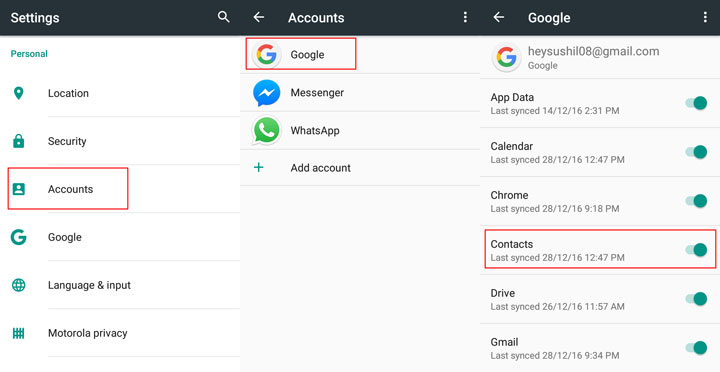The height and width of the screenshot is (372, 720).
Task: Turn off Drive sync
Action: (x=696, y=299)
